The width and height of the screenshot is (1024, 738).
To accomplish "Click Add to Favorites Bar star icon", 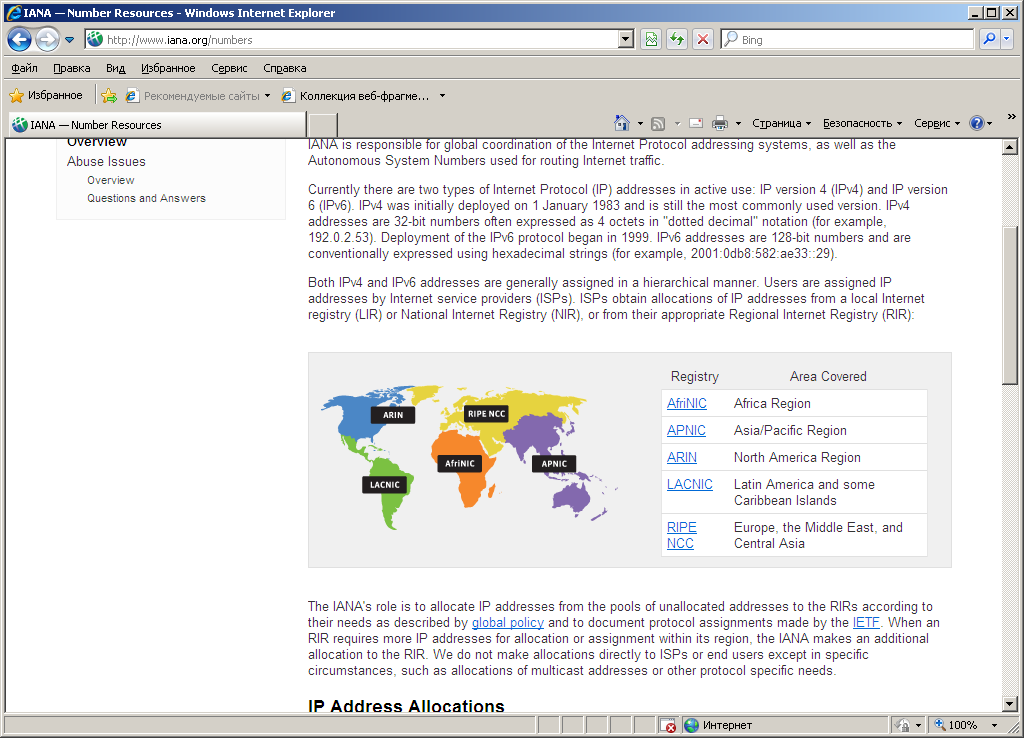I will tap(109, 96).
